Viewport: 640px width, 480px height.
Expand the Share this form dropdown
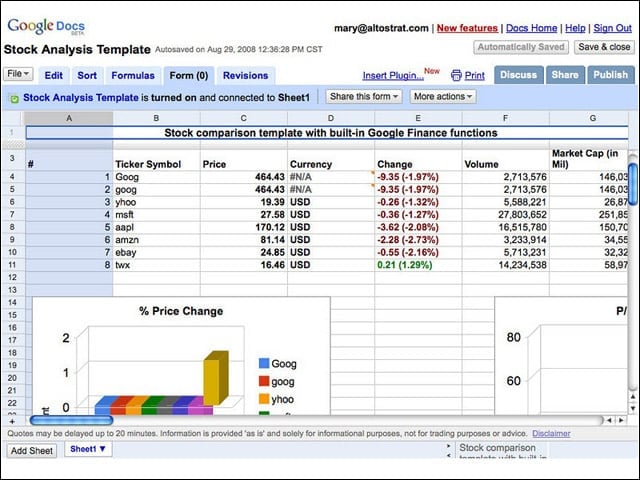(364, 97)
